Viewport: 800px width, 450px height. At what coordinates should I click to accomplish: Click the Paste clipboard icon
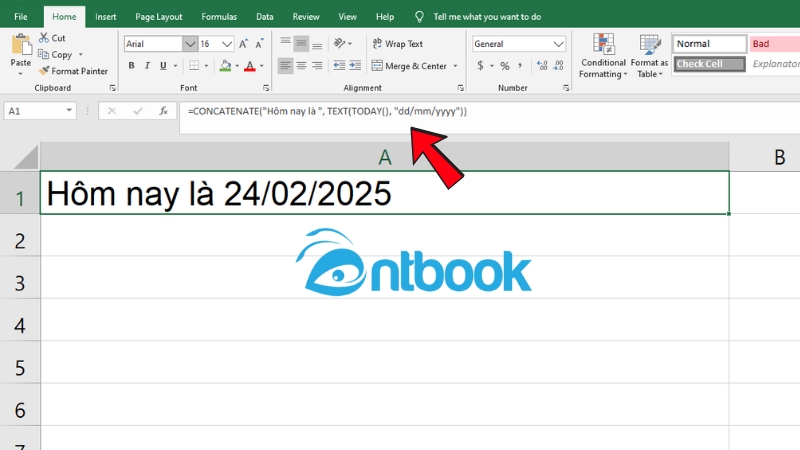coord(21,45)
